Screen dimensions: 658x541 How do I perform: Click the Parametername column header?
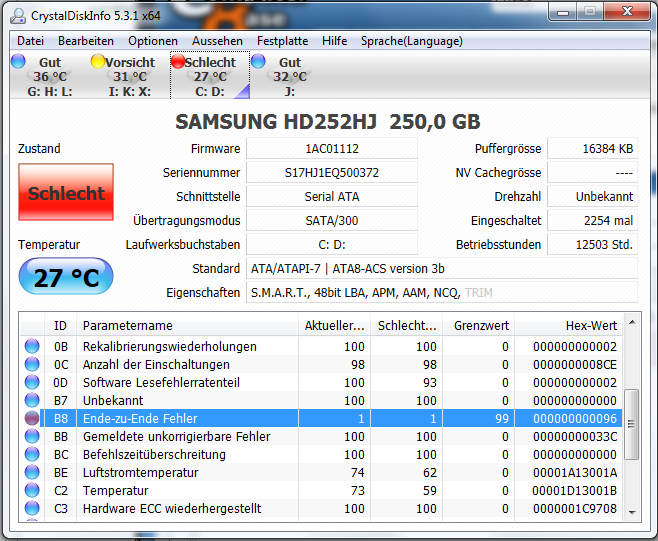pos(188,325)
